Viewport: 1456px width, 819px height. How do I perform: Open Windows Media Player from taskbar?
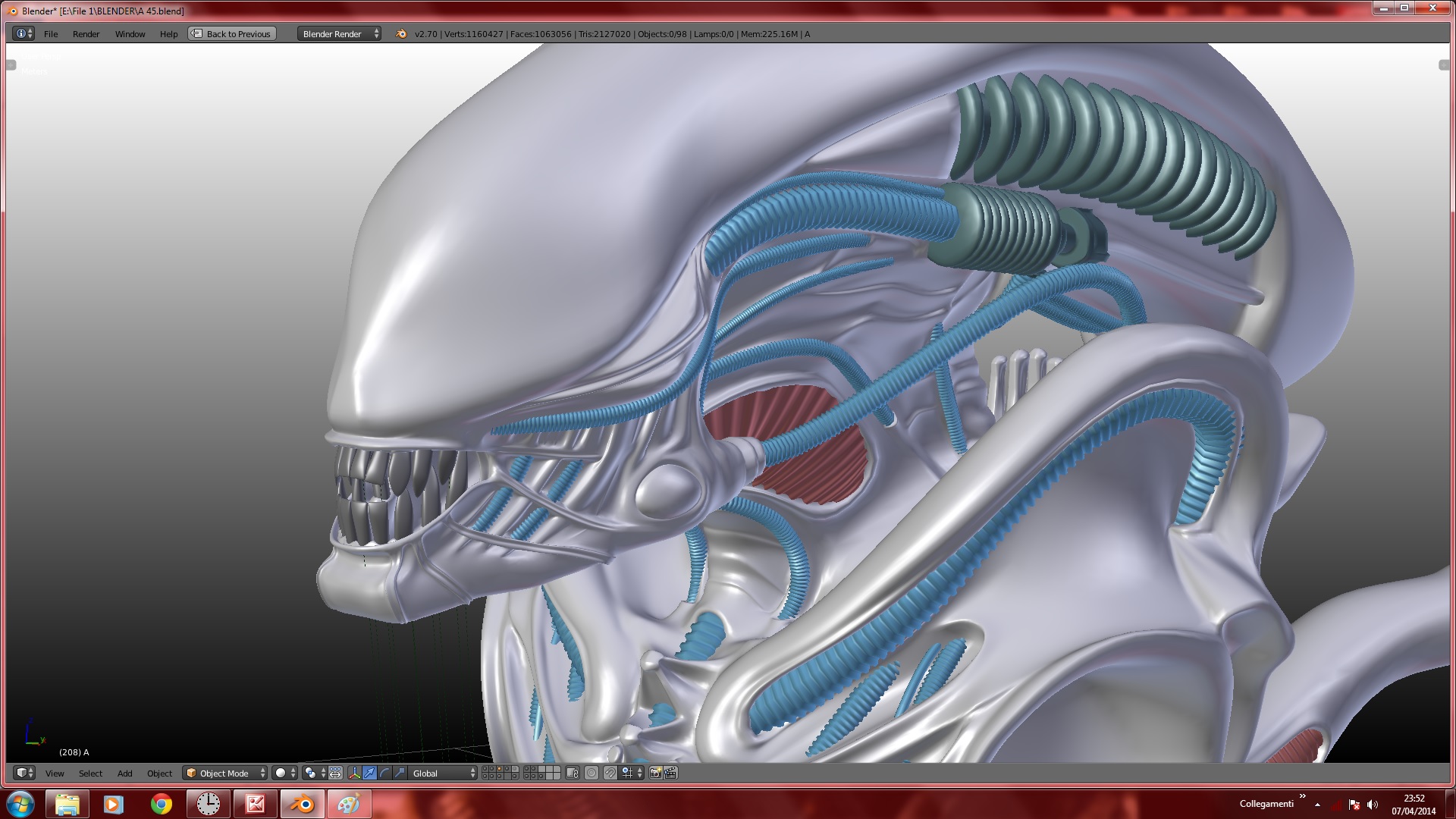[114, 804]
